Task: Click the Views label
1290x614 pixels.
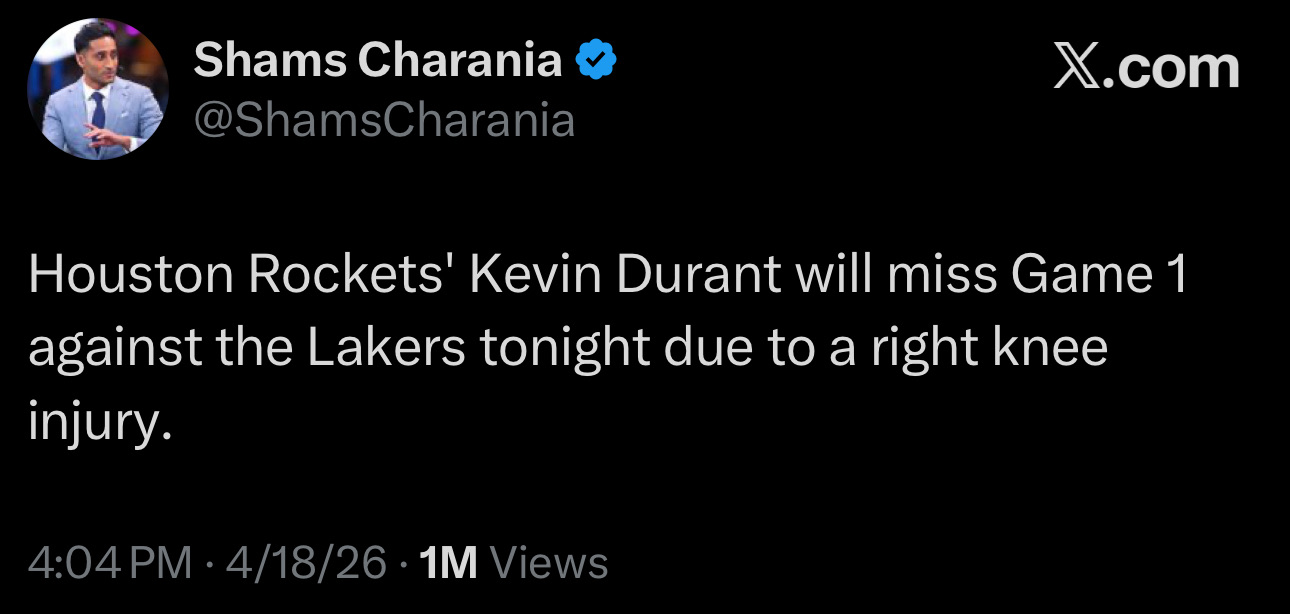Action: 550,563
